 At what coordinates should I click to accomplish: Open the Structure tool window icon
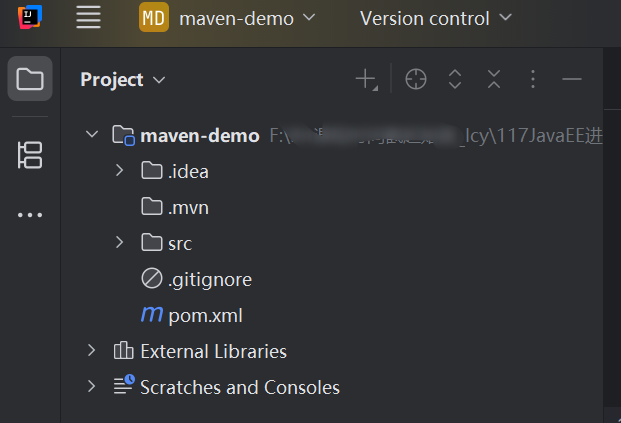point(30,155)
